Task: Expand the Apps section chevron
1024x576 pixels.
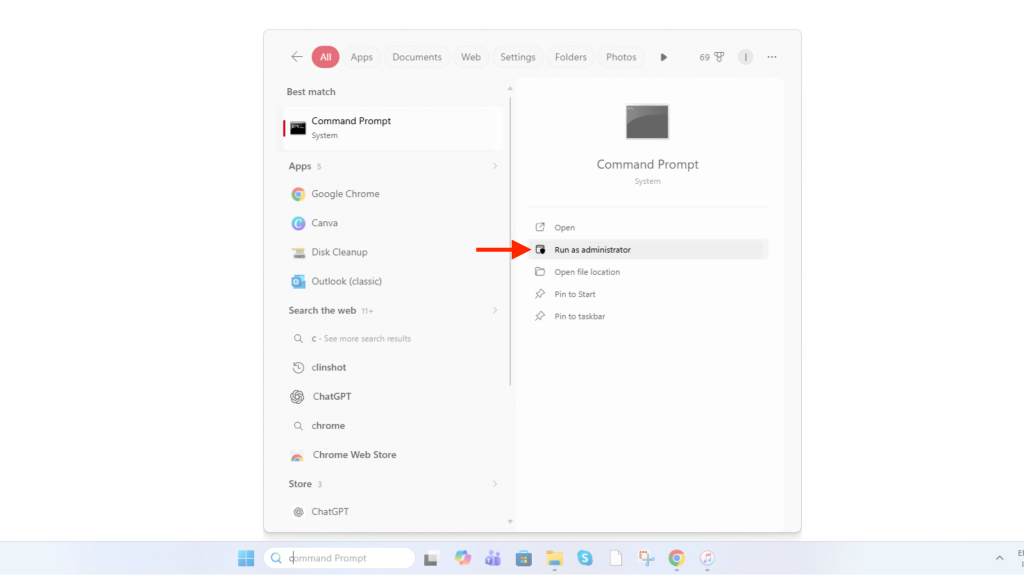Action: tap(494, 166)
